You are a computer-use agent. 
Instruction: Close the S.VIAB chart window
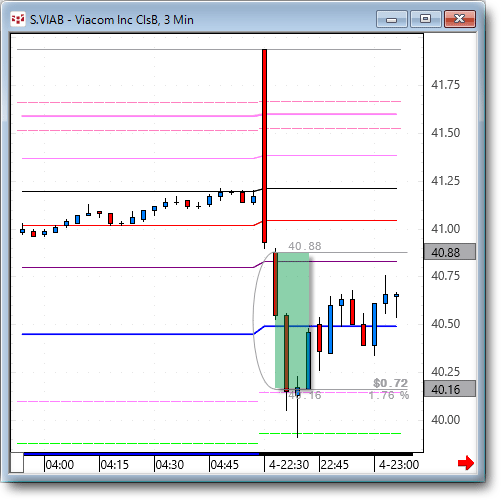[460, 19]
